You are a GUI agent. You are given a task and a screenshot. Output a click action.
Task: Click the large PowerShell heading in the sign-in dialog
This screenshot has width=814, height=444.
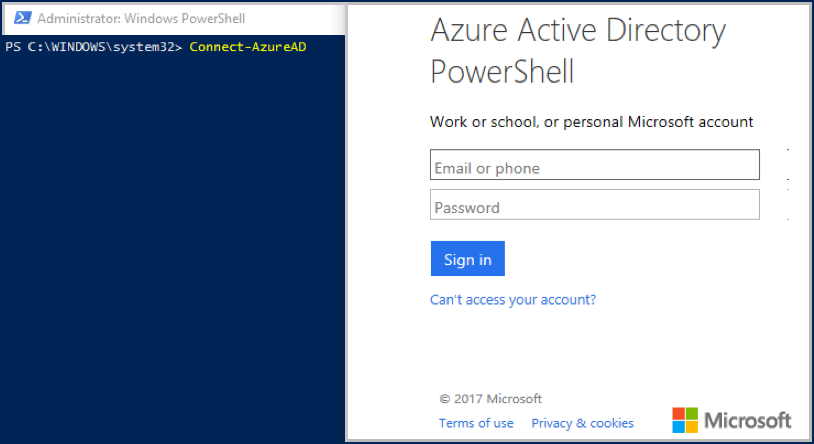[502, 73]
